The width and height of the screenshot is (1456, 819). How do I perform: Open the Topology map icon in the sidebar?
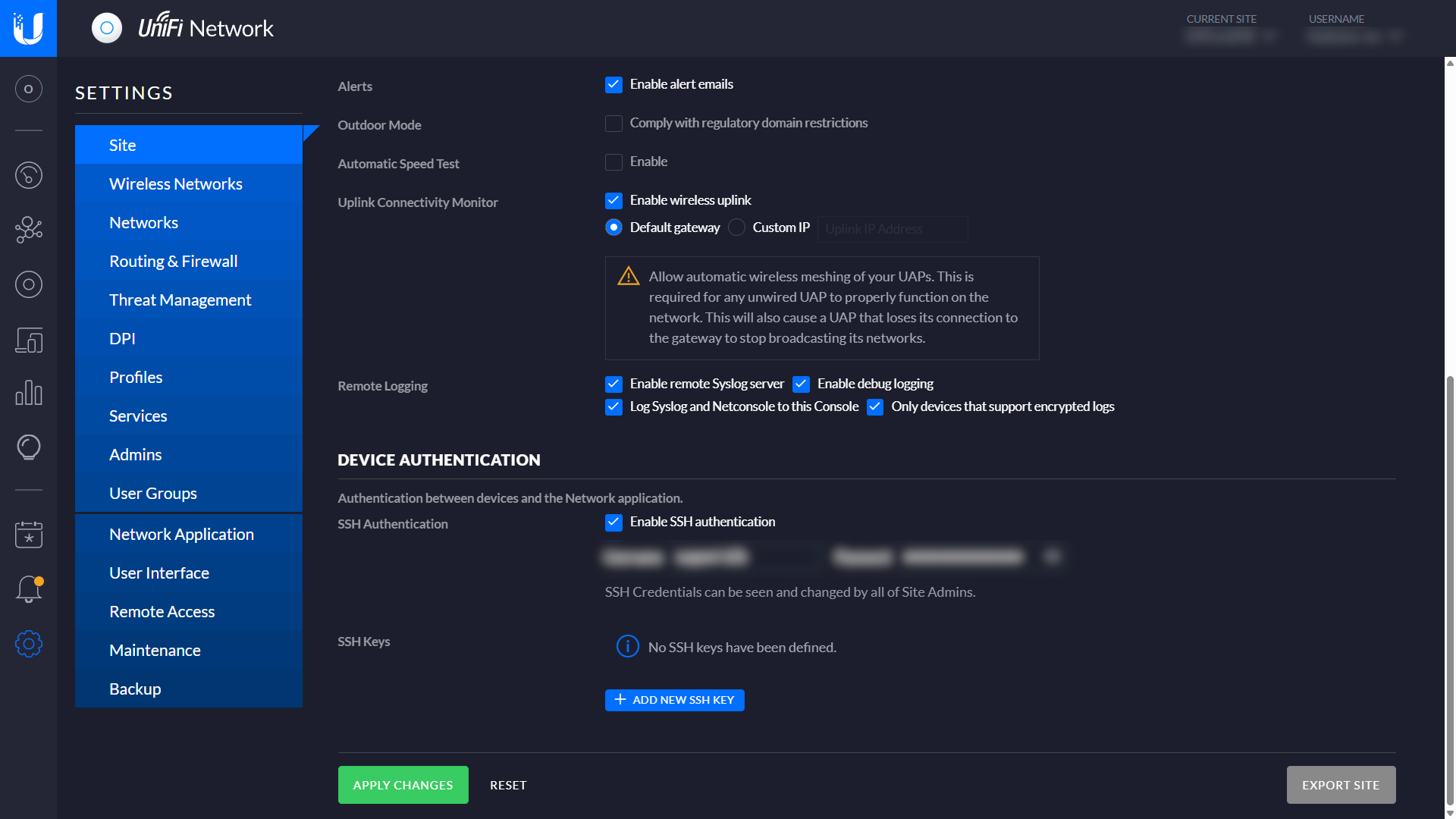point(28,229)
